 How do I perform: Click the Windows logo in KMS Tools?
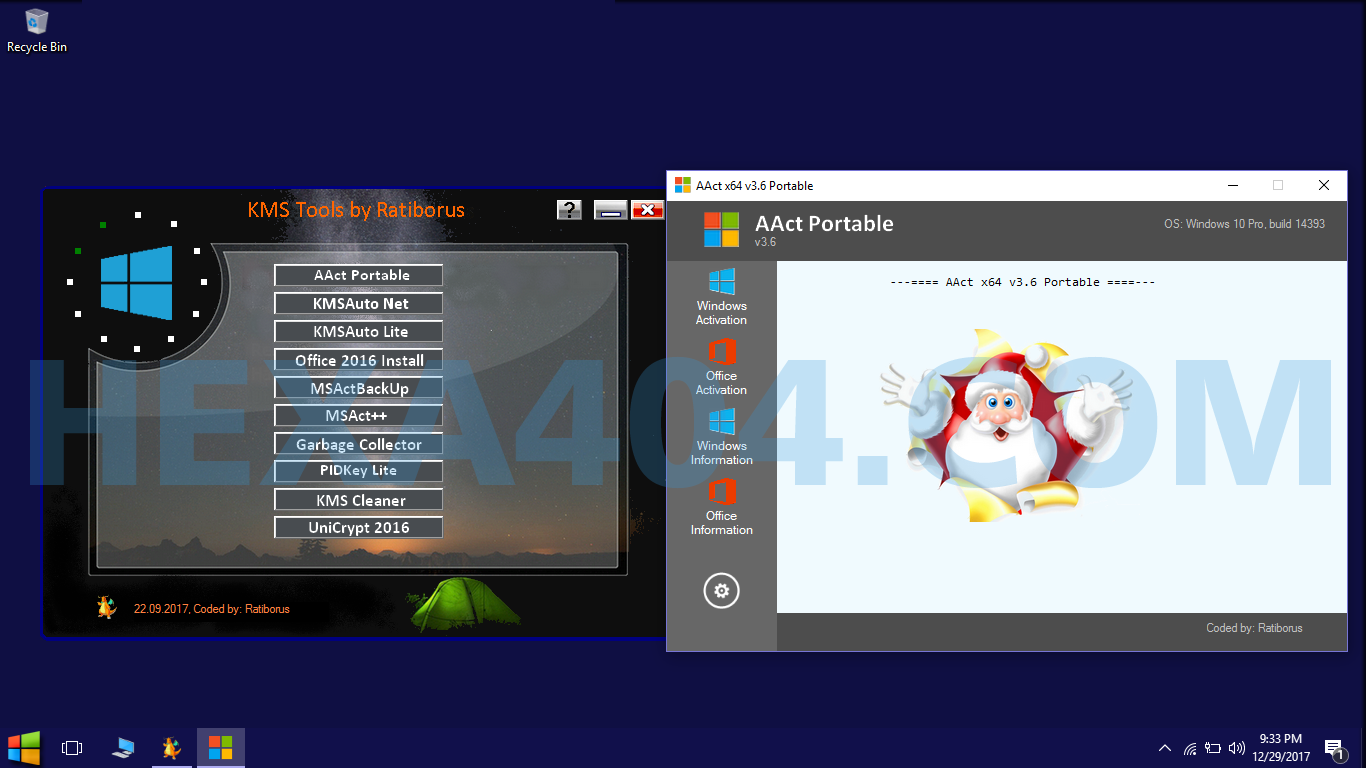pos(136,283)
